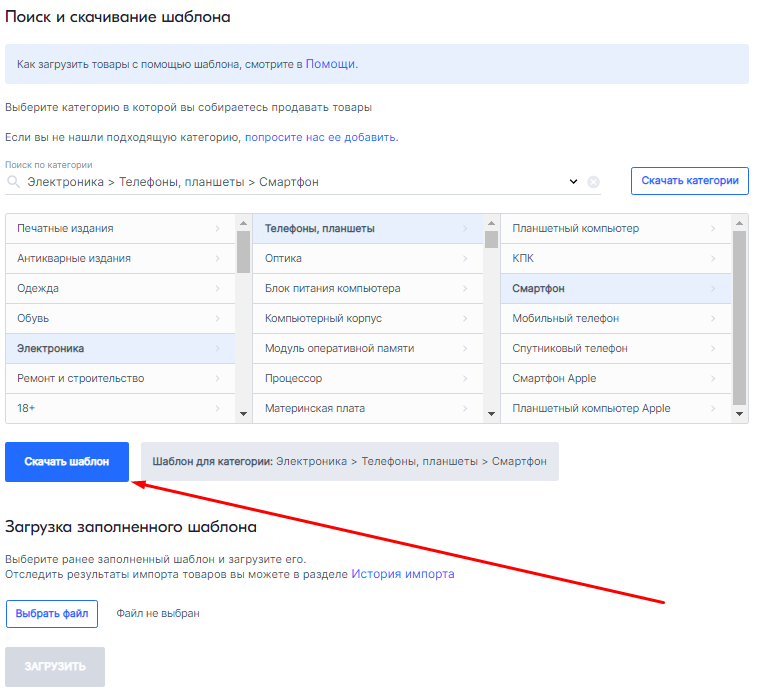Expand chevron on КПК row

[x=713, y=259]
